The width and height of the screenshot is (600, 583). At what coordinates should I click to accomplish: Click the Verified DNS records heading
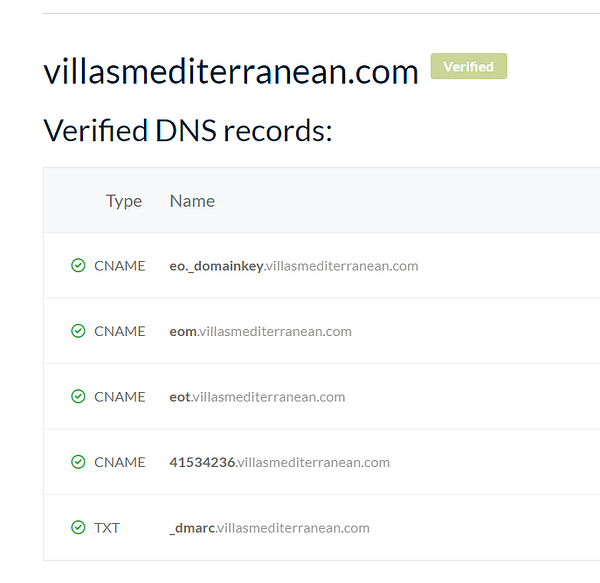pos(188,130)
